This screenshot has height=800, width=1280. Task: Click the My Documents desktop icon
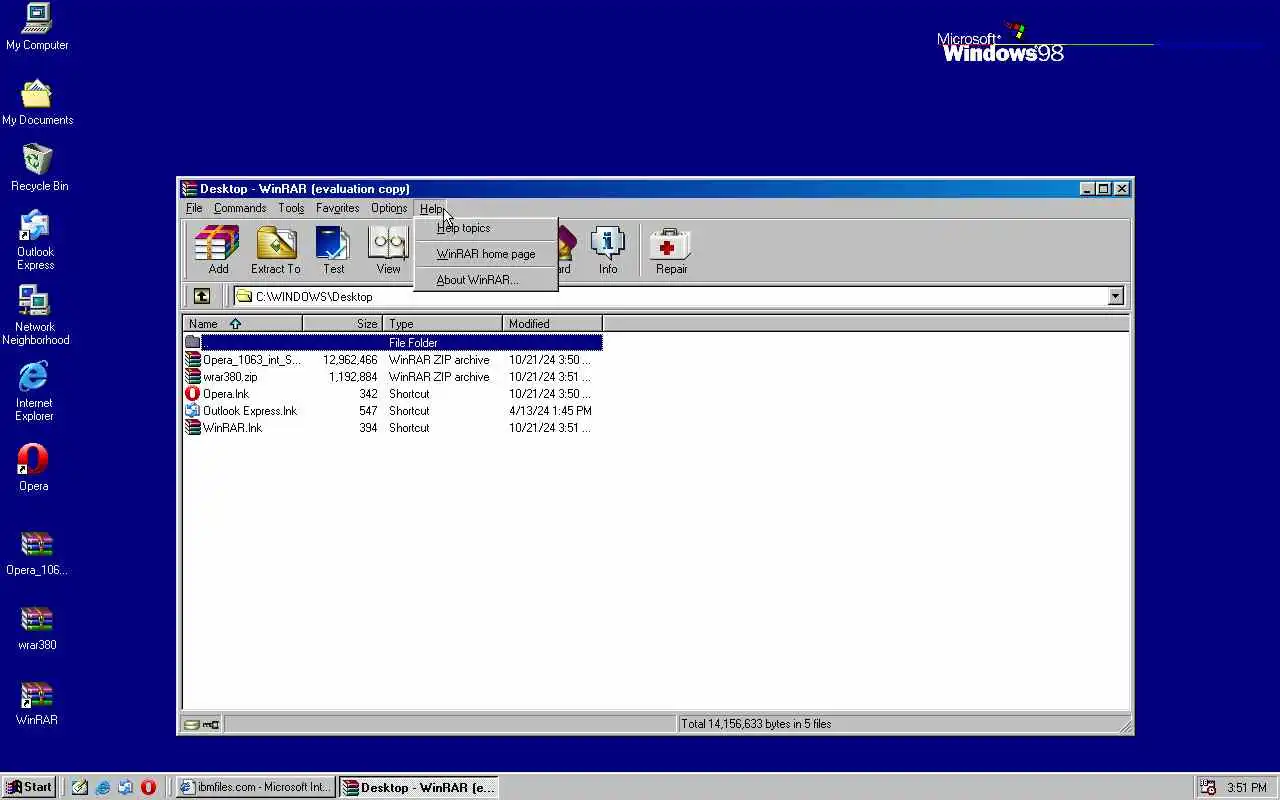(37, 102)
